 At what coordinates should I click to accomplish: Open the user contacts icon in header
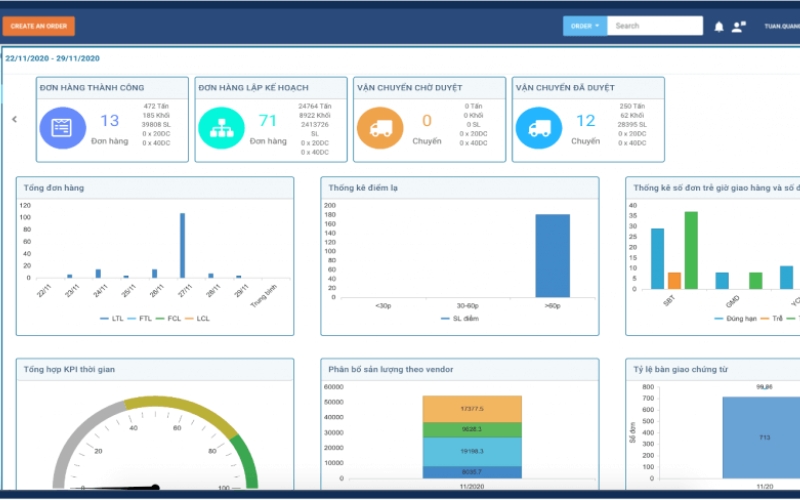click(x=739, y=27)
